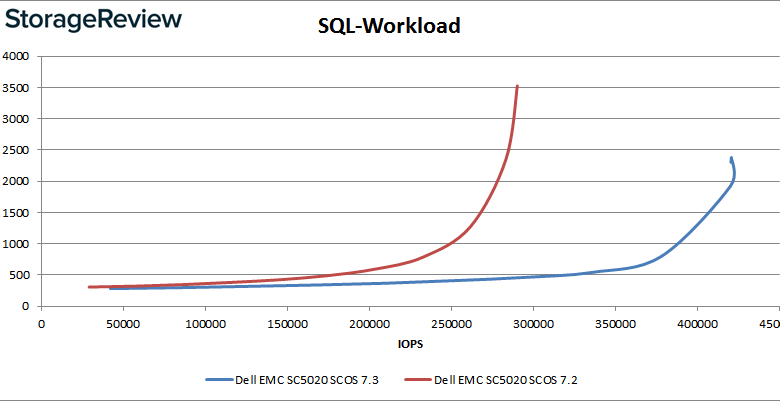780x401 pixels.
Task: Click the 3500 y-axis label
Action: (17, 88)
